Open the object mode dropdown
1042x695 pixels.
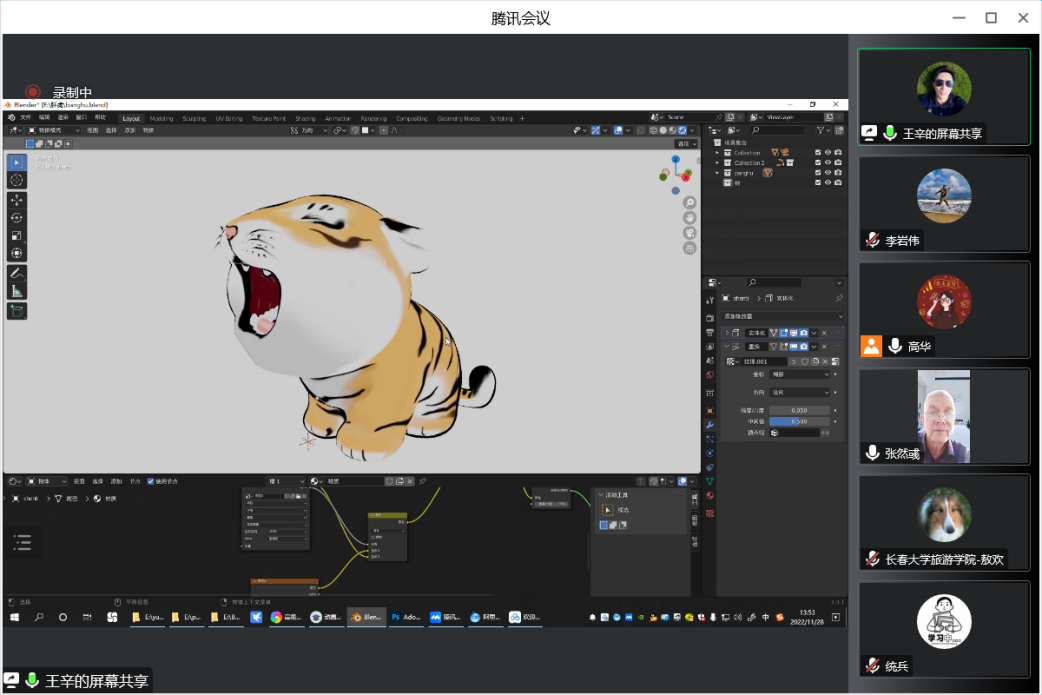click(54, 130)
